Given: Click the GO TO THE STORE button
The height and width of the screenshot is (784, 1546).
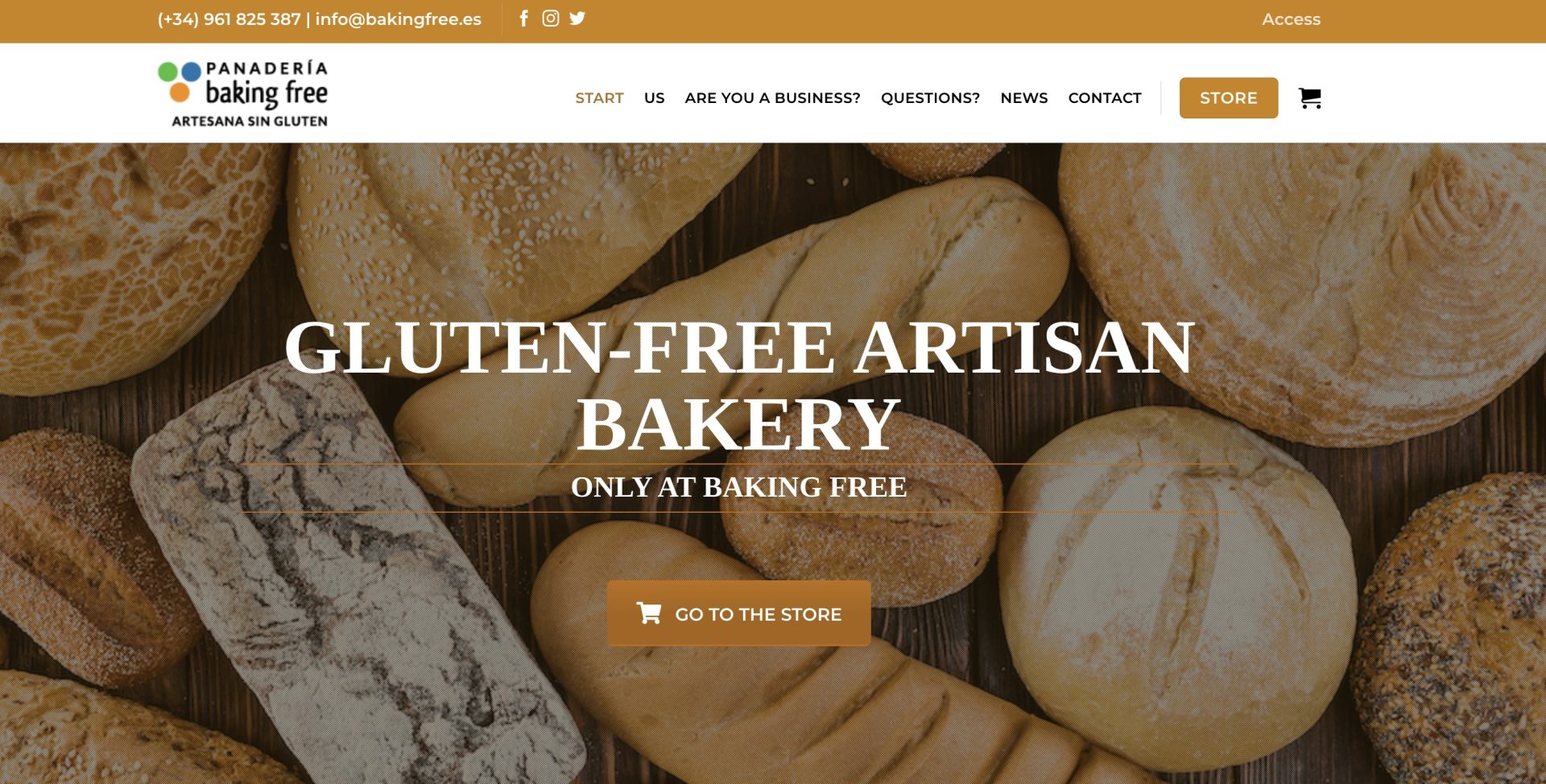Looking at the screenshot, I should click(739, 613).
